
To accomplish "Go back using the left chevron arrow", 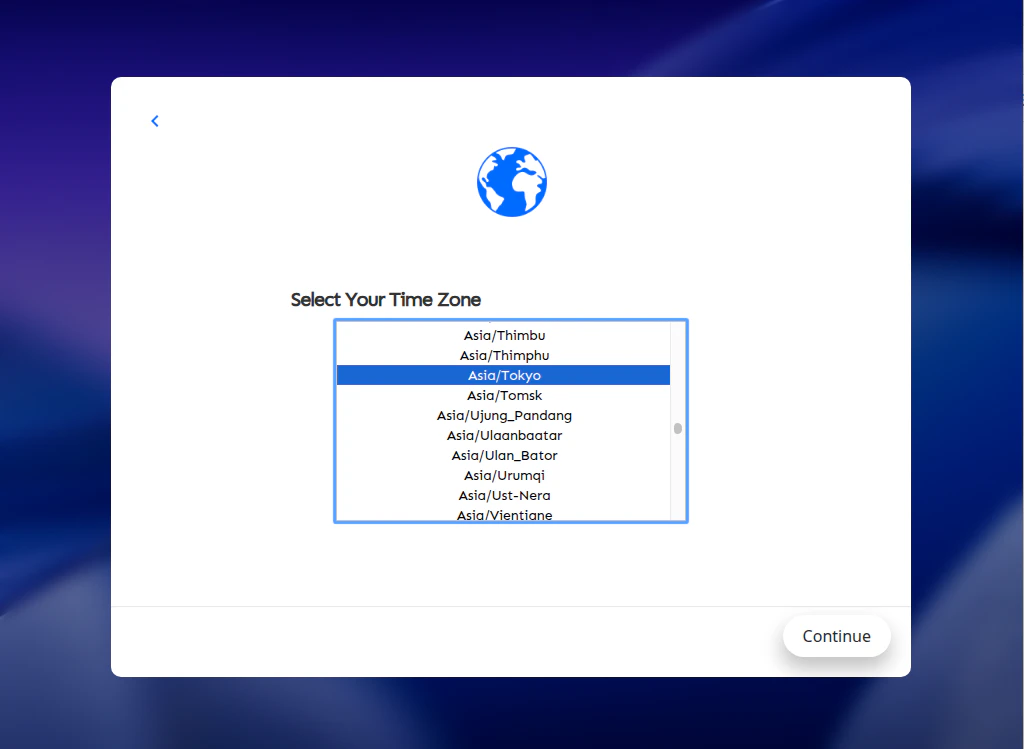I will [x=155, y=121].
